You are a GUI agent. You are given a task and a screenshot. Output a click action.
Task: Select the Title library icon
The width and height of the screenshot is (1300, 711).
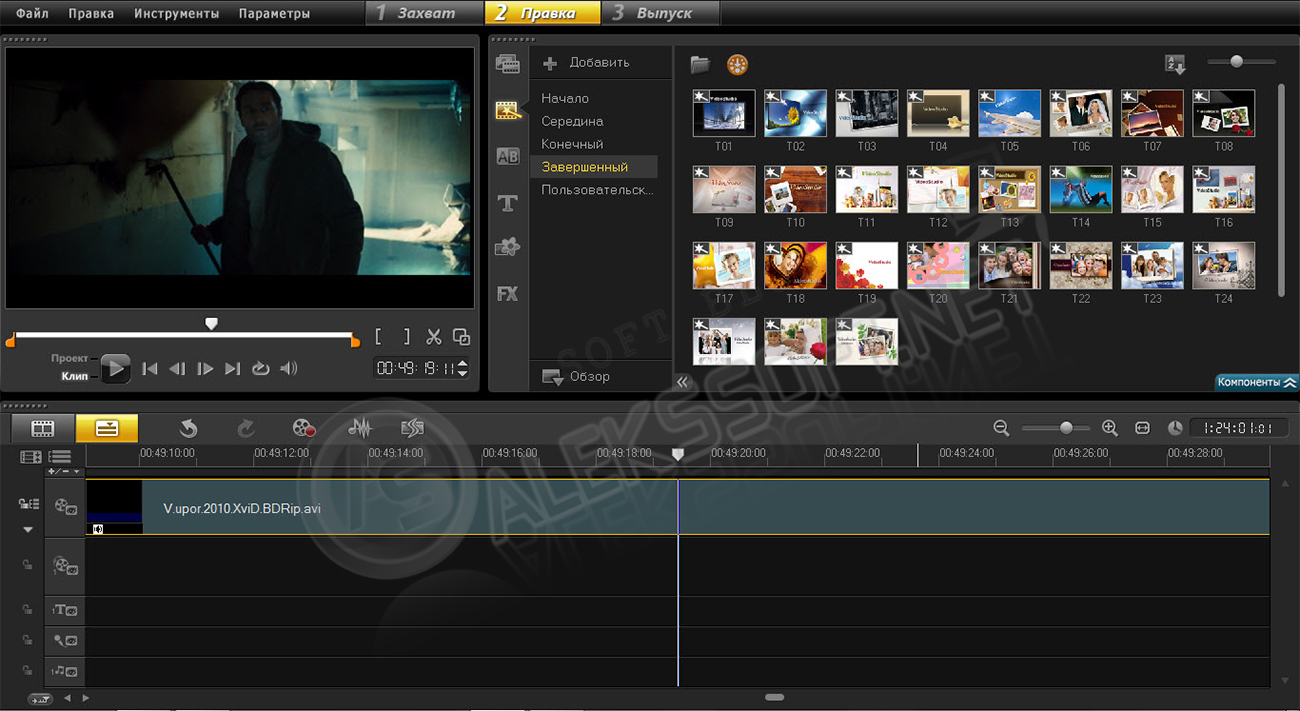[x=507, y=203]
